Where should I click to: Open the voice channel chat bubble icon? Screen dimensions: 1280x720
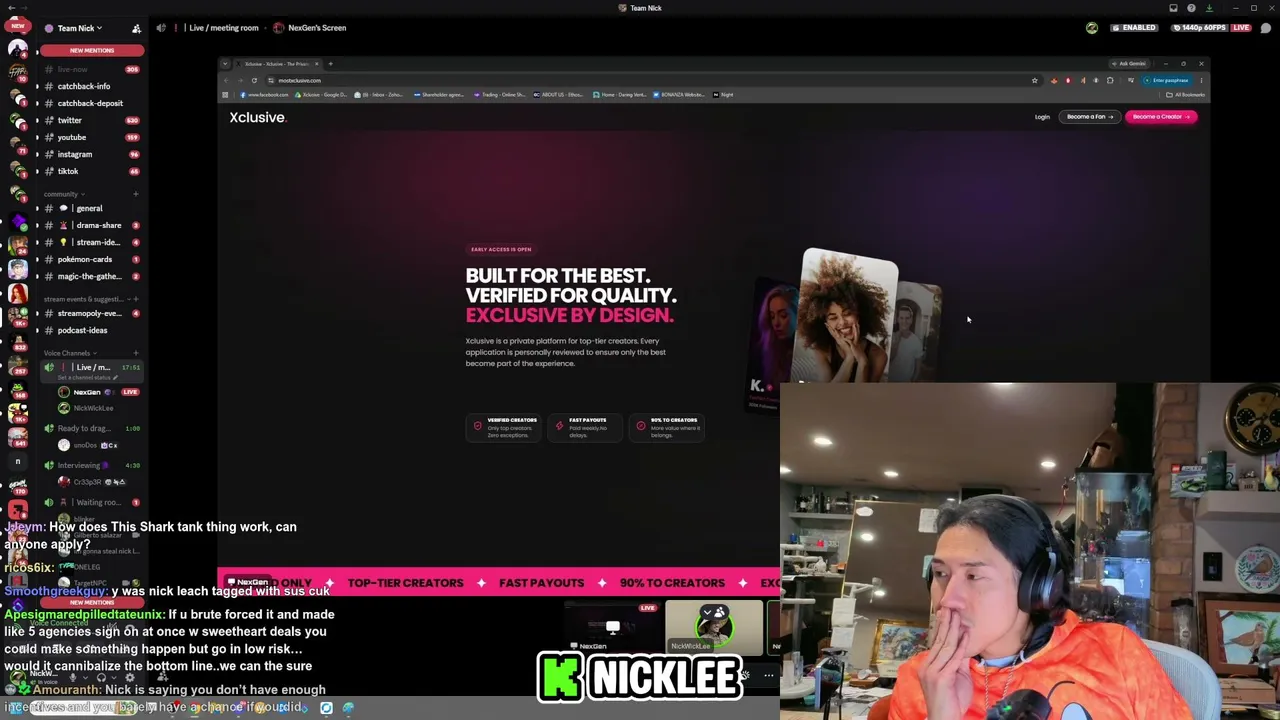[1266, 28]
